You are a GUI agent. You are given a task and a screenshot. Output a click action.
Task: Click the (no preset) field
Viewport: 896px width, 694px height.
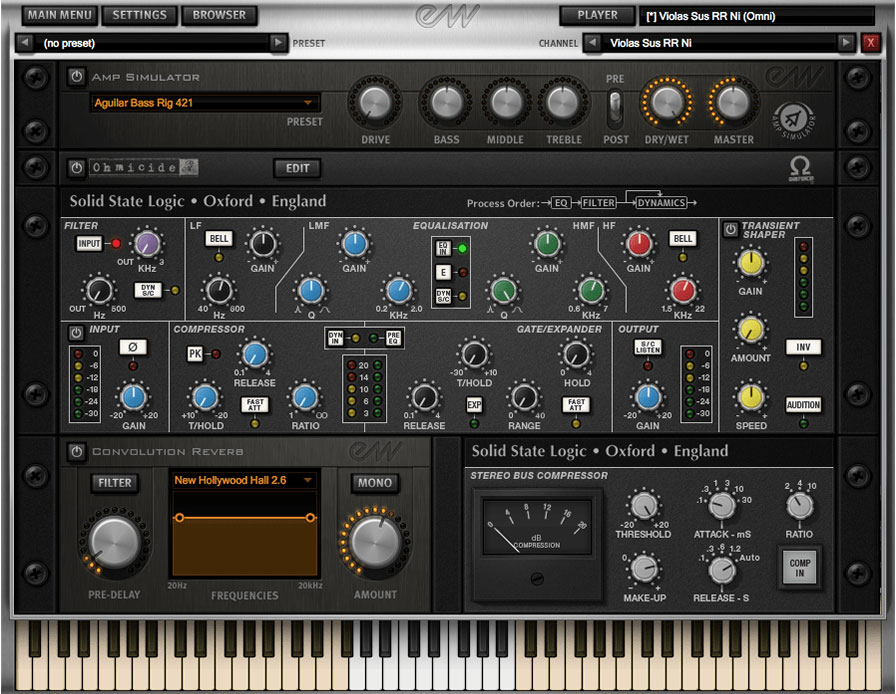(151, 43)
